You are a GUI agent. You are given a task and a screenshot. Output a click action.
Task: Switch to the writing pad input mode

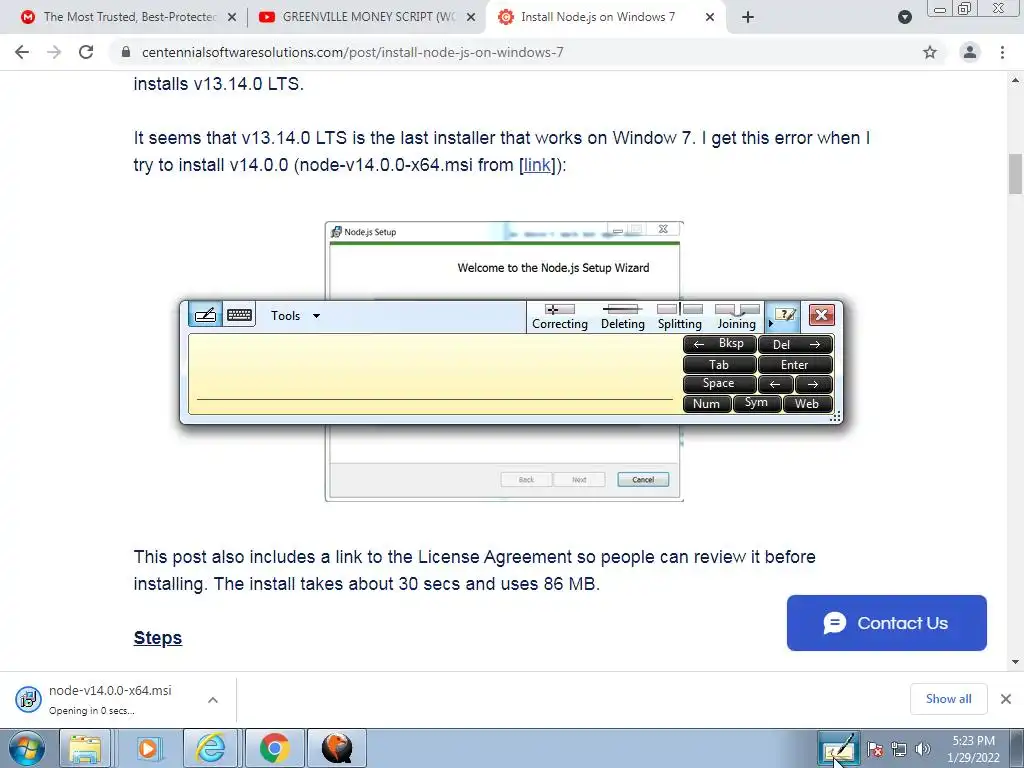point(205,315)
